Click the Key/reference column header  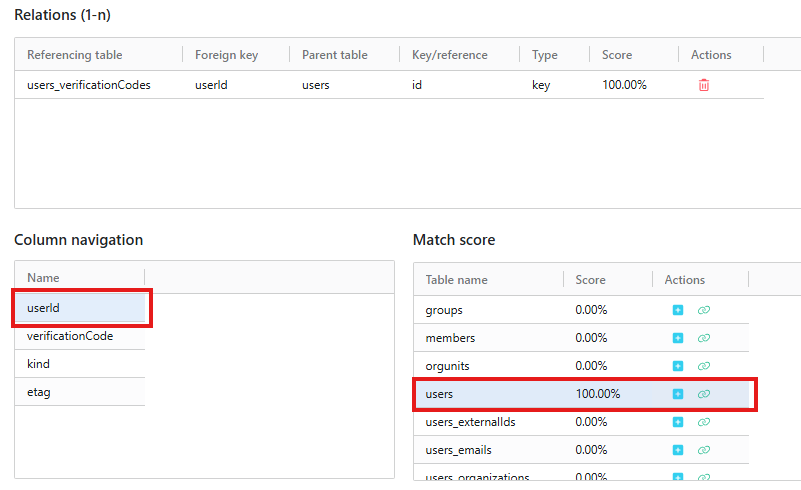450,55
